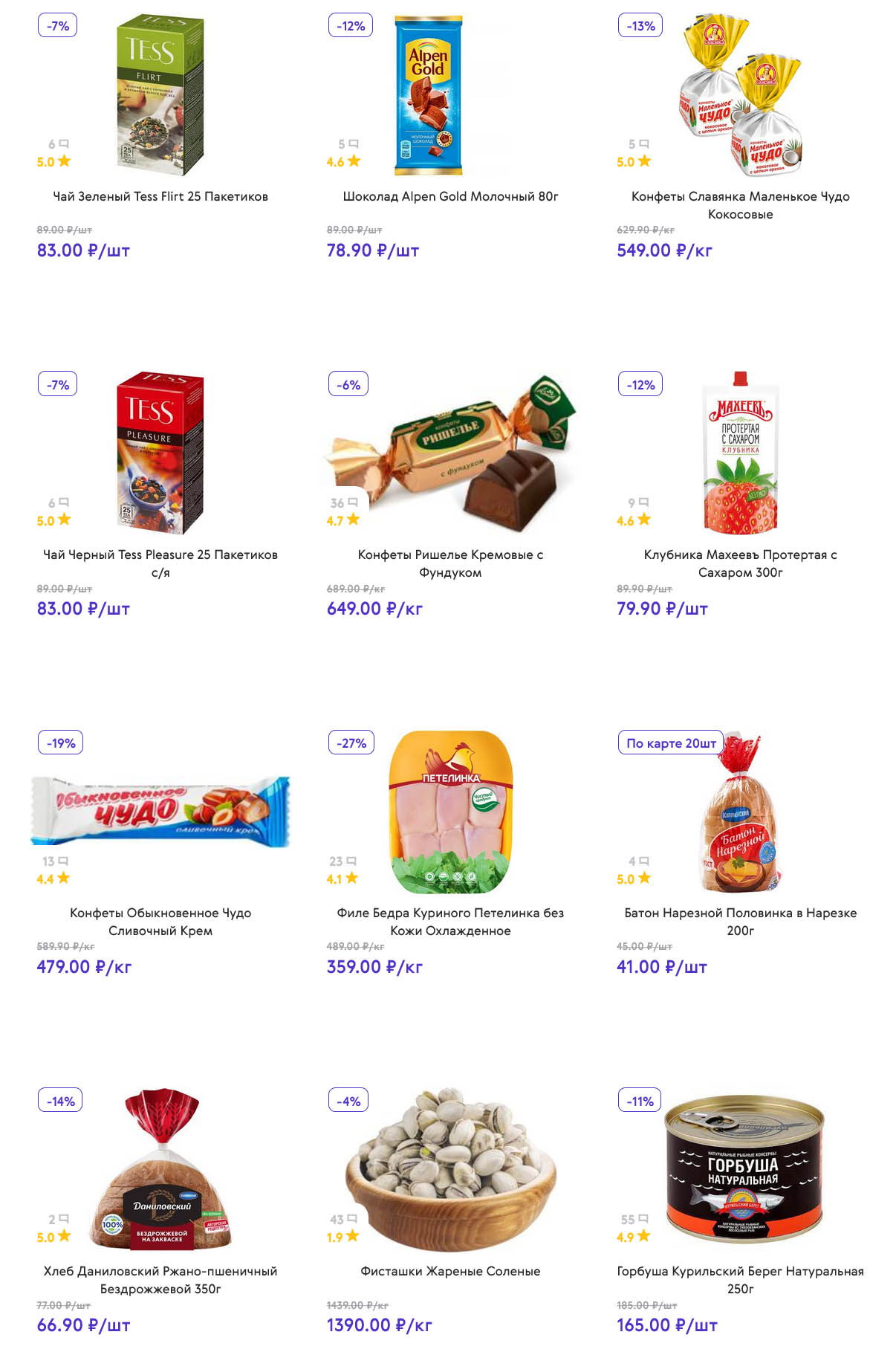Open the Tess Flirt green tea image
This screenshot has height=1352, width=896.
160,95
